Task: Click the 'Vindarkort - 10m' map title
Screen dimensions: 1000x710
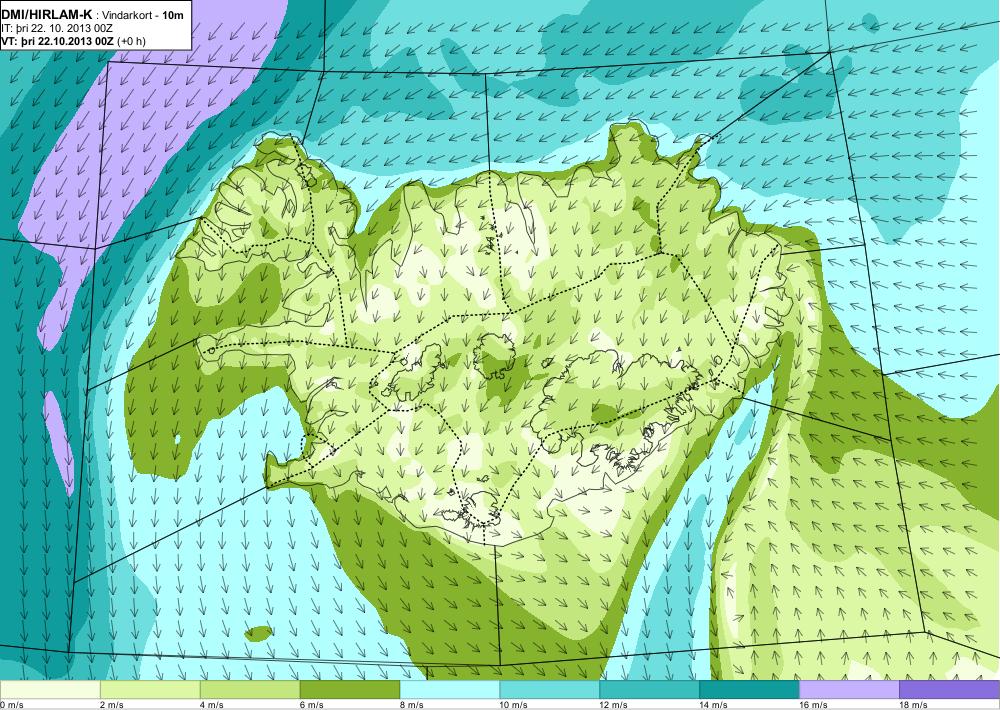Action: 142,14
